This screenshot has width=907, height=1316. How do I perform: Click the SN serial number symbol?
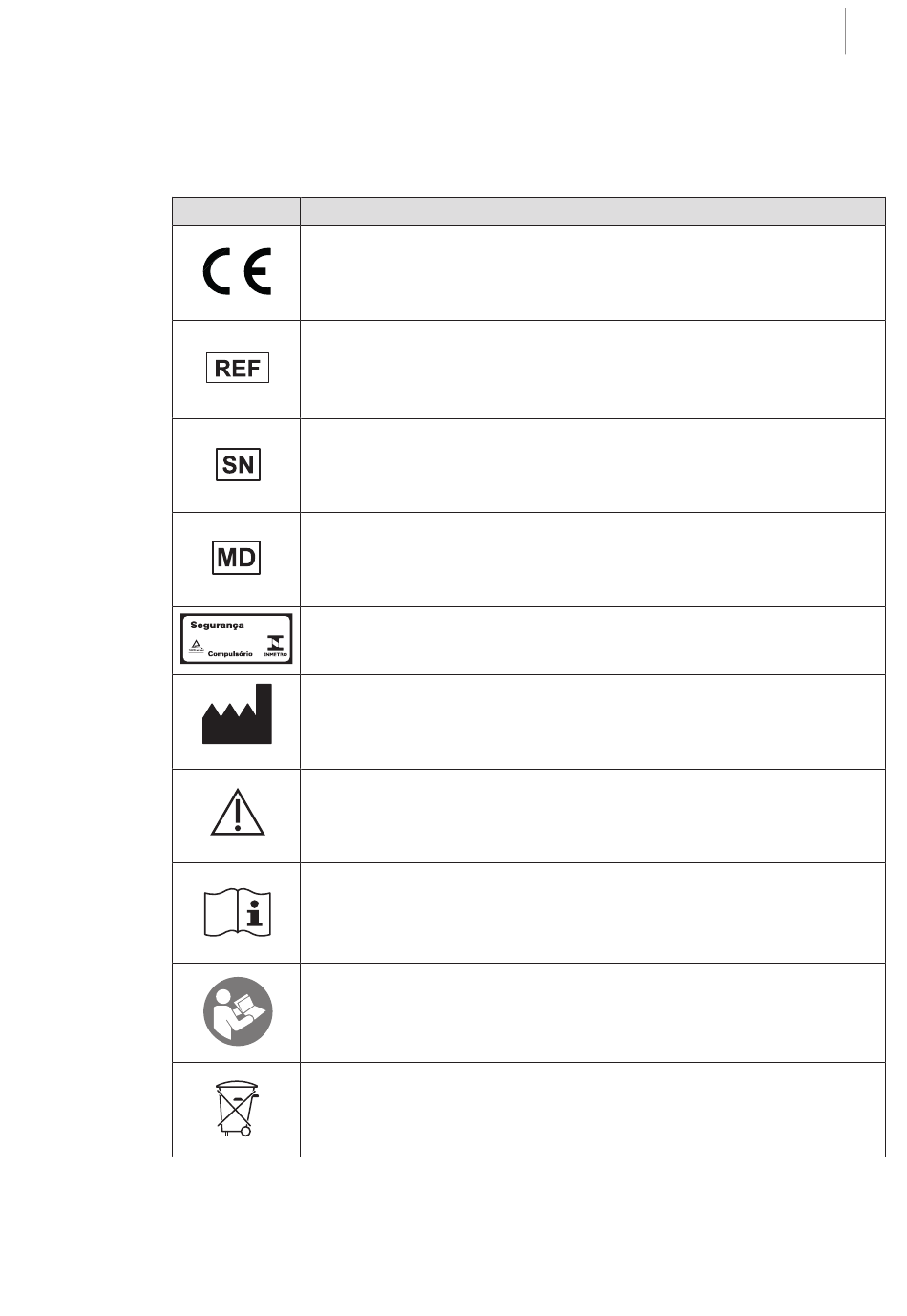point(237,464)
